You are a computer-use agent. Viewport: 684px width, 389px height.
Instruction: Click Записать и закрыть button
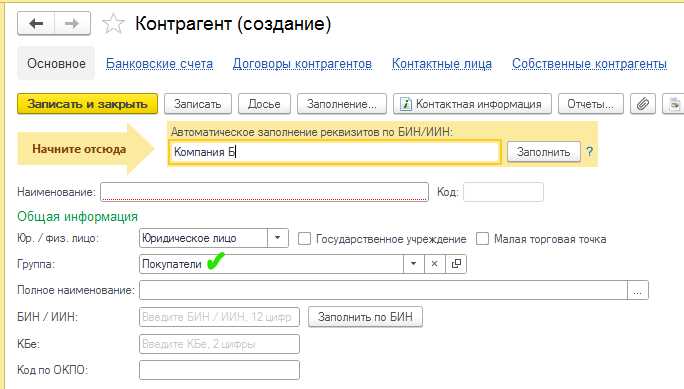[x=87, y=104]
